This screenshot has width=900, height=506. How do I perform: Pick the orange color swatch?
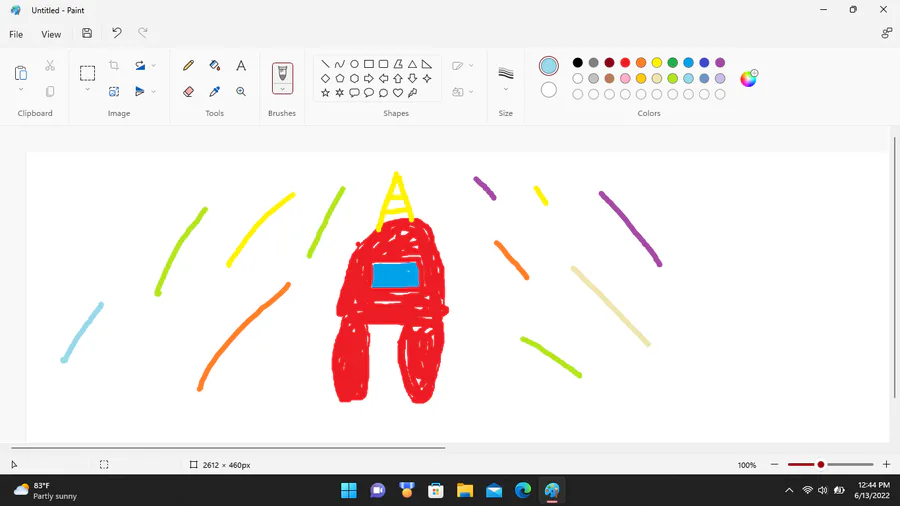click(x=641, y=63)
